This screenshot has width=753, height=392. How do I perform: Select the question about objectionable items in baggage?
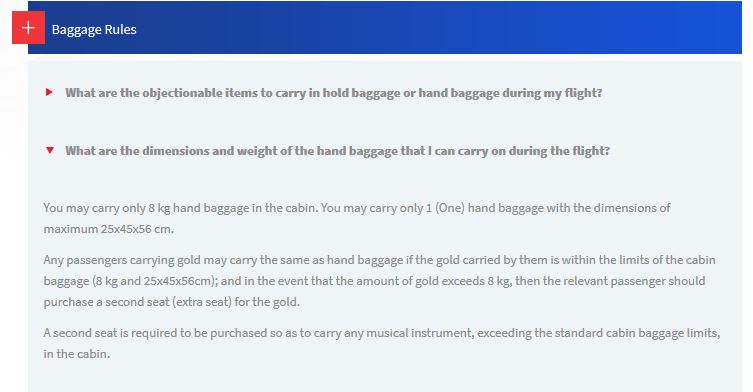pos(334,93)
